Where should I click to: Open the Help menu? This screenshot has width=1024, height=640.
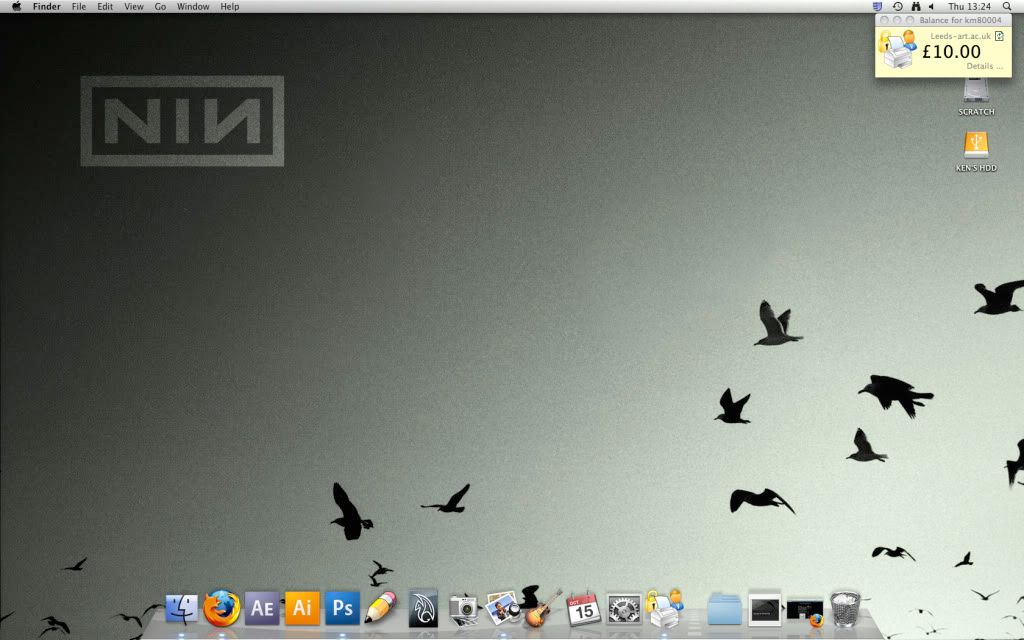tap(230, 7)
